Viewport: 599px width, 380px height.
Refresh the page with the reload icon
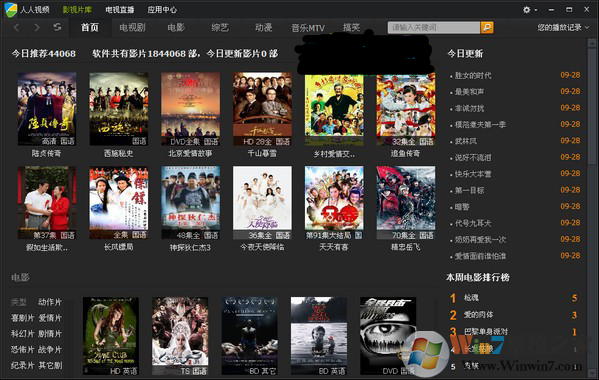click(57, 27)
